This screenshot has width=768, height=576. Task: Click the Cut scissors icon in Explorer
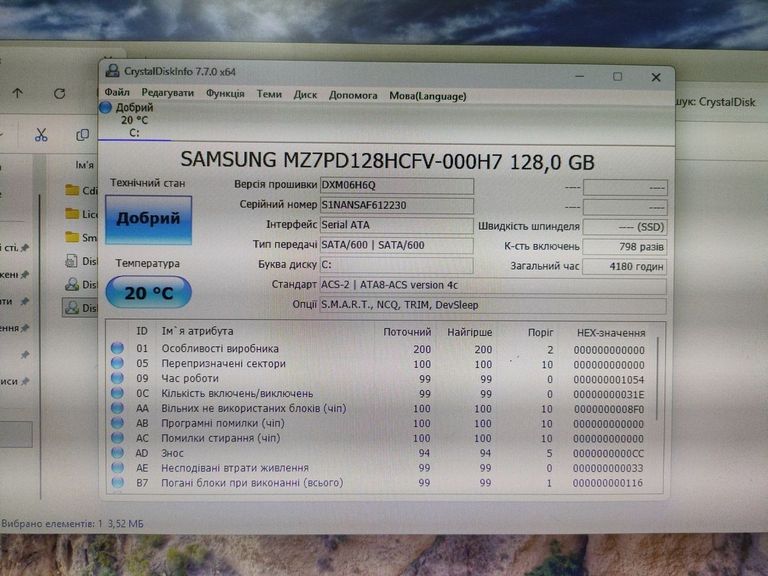41,135
